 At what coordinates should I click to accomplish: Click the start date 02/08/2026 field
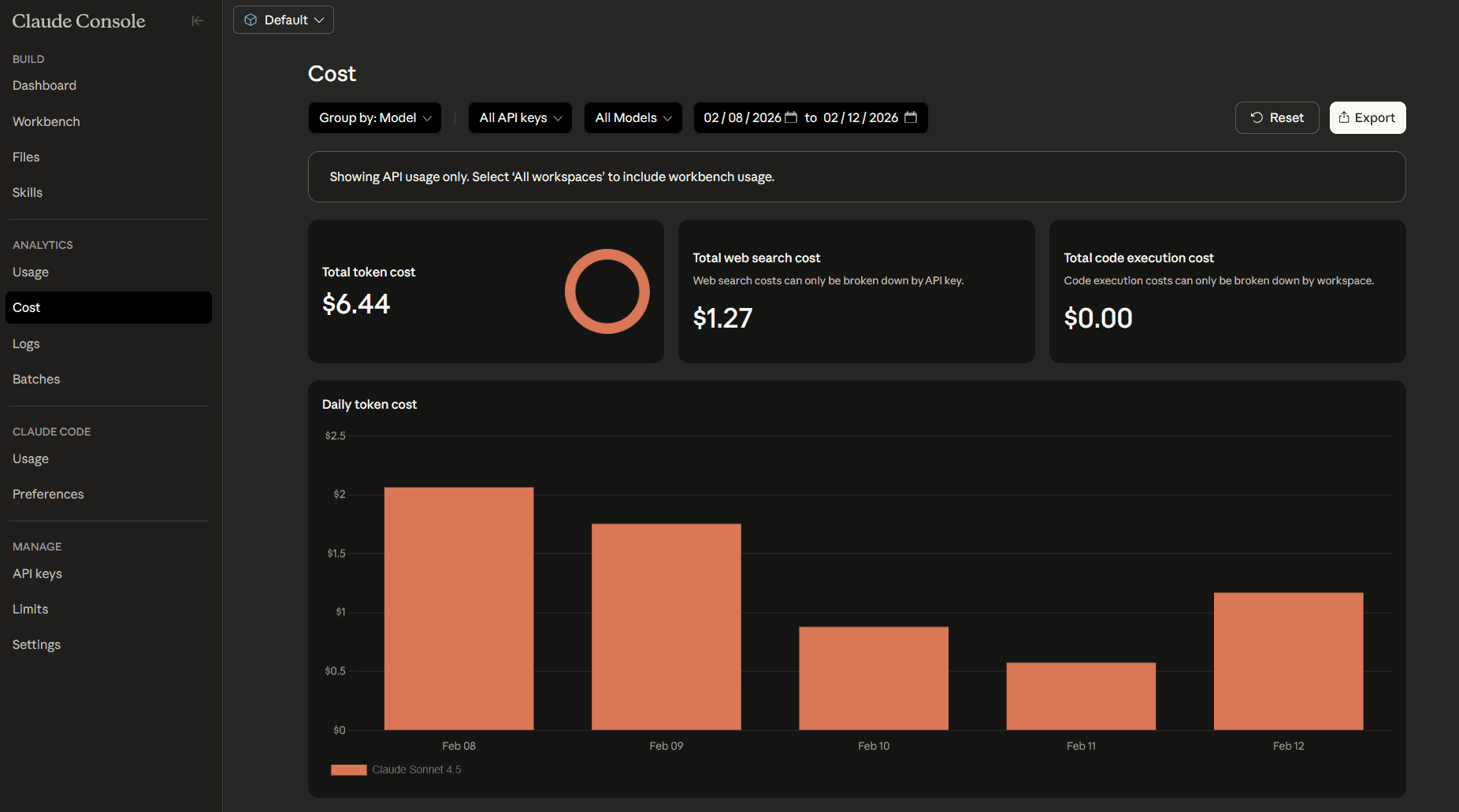(x=742, y=117)
